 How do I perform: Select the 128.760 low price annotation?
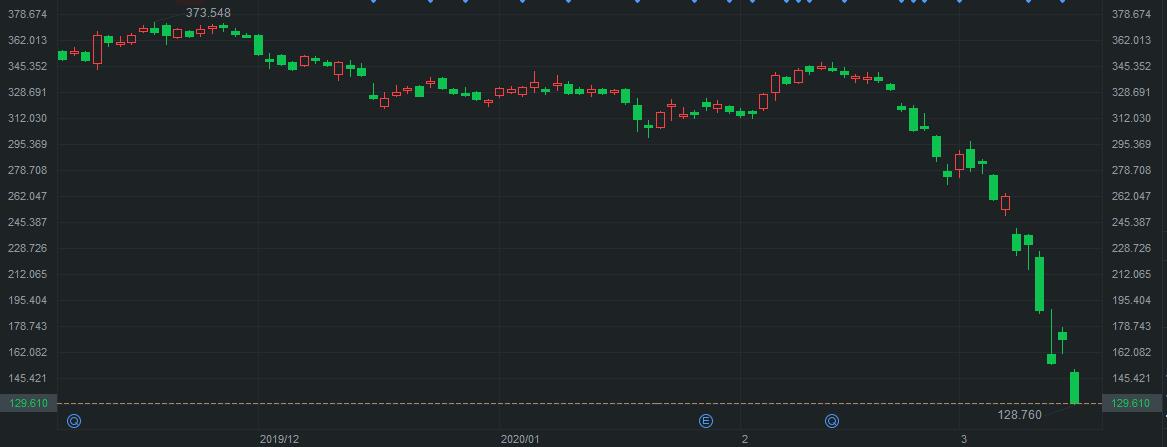tap(1020, 415)
